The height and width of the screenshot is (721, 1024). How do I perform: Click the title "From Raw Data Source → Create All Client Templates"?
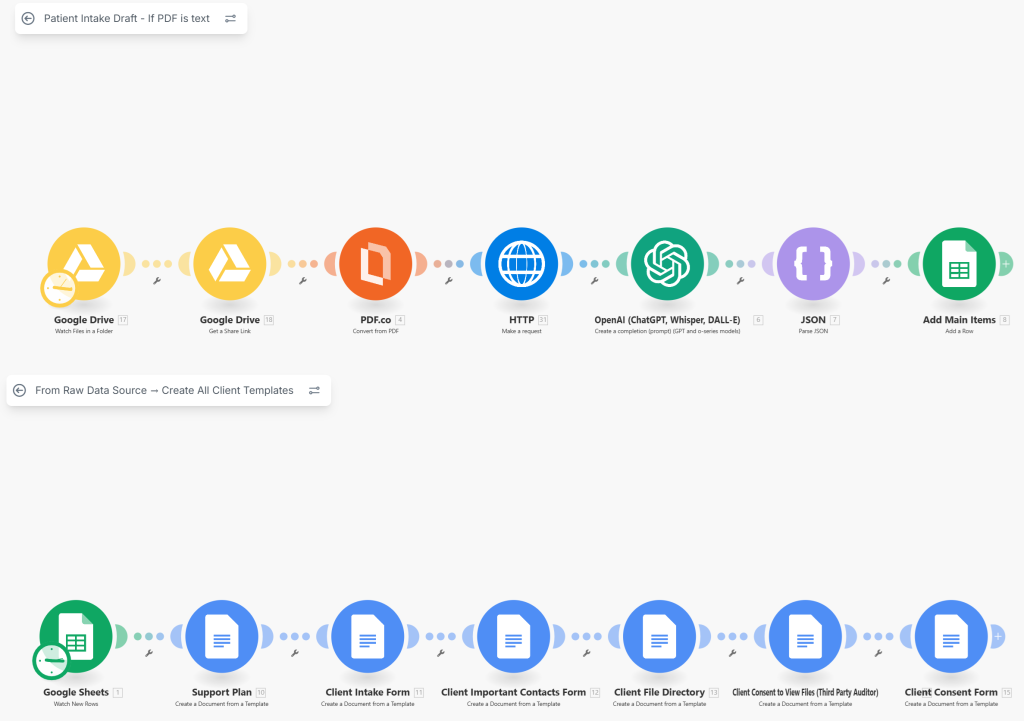pyautogui.click(x=165, y=391)
